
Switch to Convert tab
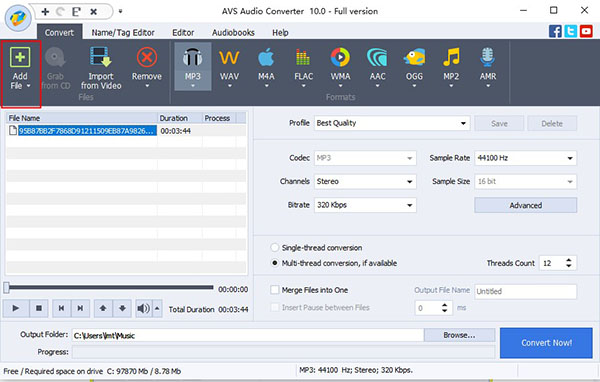[x=59, y=33]
